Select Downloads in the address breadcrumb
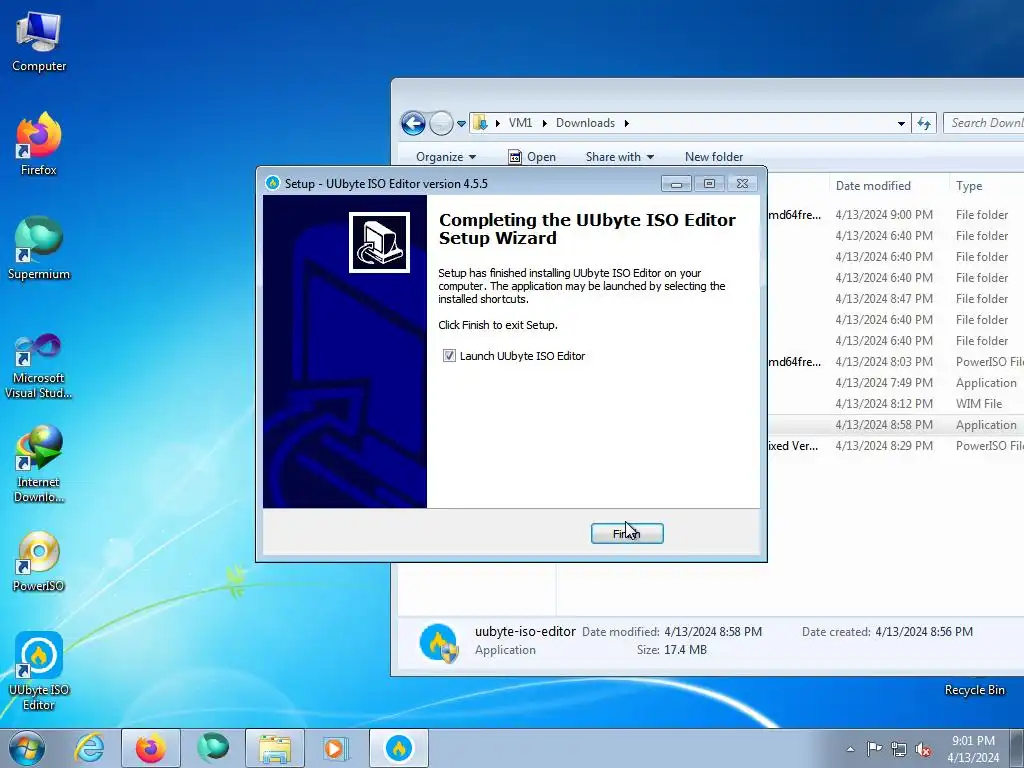This screenshot has height=768, width=1024. click(585, 123)
